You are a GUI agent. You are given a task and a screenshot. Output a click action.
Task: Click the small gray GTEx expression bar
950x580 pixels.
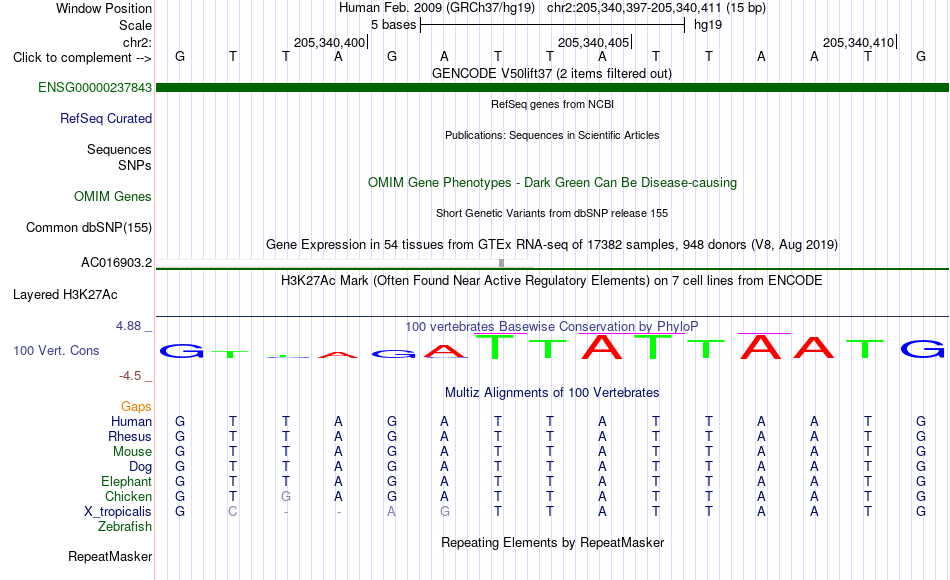[x=502, y=262]
